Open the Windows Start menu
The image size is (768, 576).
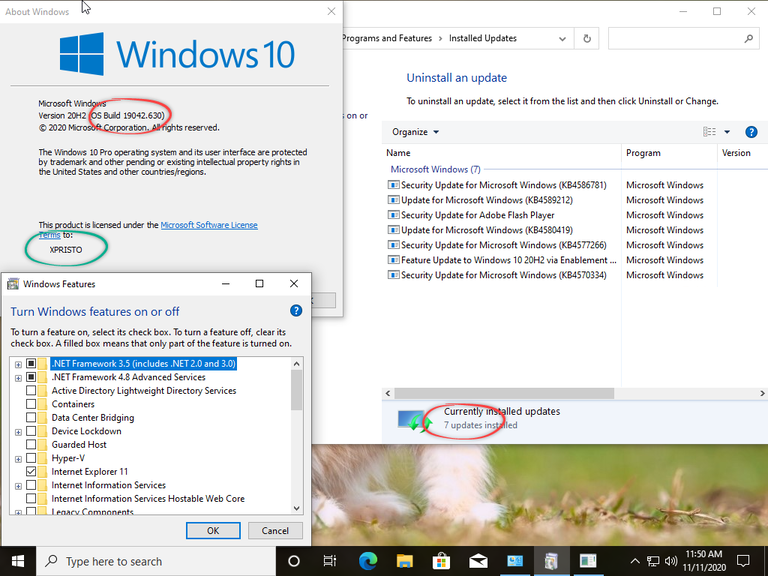click(18, 561)
